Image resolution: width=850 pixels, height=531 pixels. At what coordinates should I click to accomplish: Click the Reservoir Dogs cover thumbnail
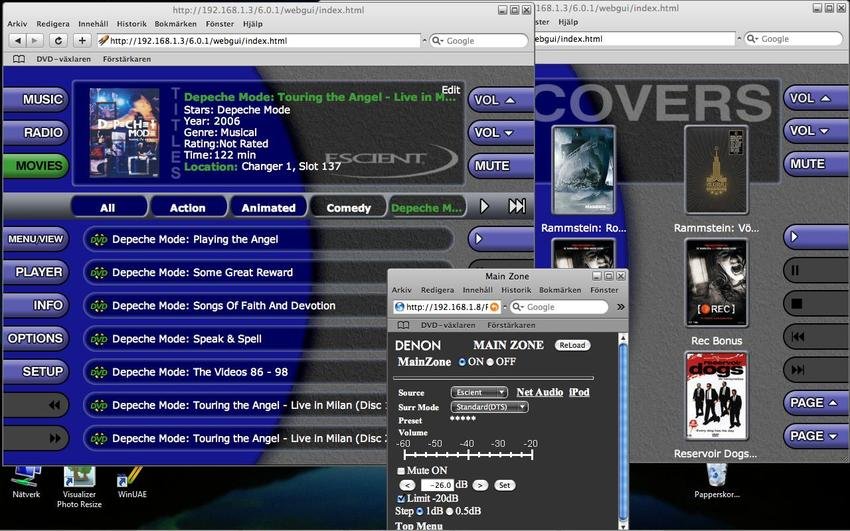716,395
